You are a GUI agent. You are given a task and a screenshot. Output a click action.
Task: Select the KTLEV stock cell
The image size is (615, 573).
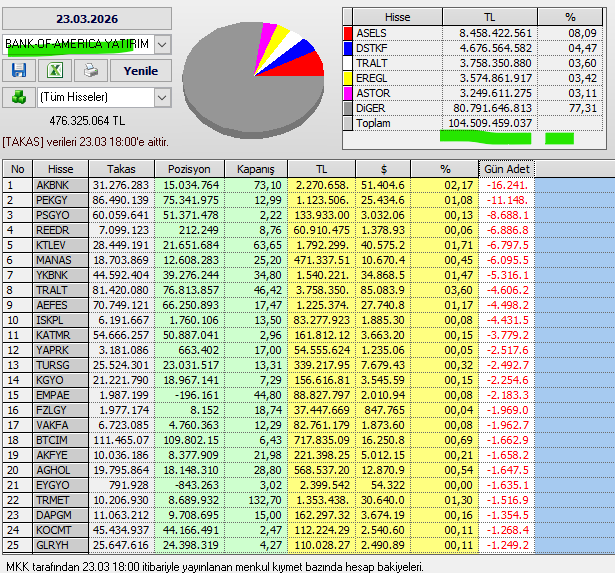[61, 245]
